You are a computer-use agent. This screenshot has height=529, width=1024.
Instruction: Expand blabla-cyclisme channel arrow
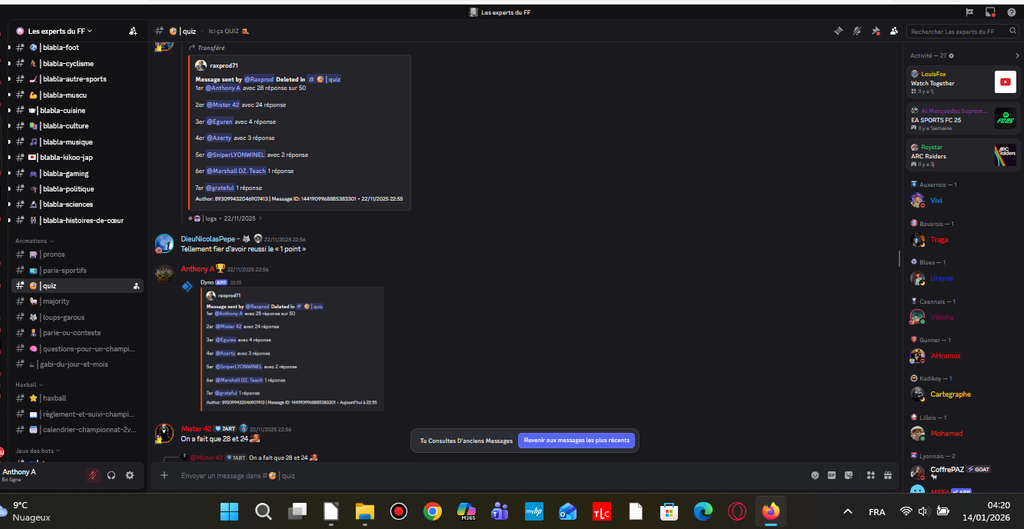pos(9,63)
